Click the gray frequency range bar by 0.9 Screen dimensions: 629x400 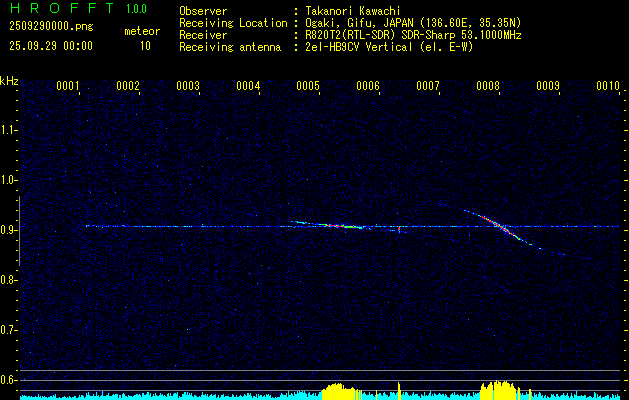(19, 231)
